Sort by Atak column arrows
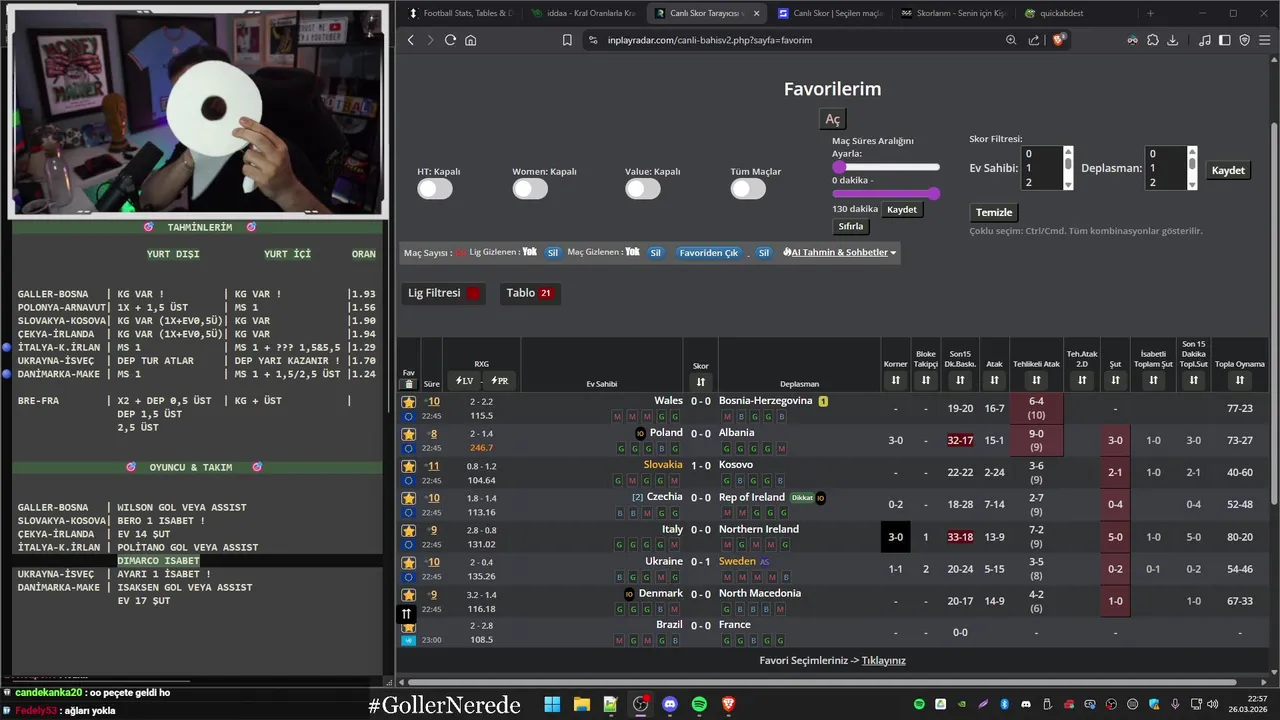The height and width of the screenshot is (720, 1280). point(994,381)
